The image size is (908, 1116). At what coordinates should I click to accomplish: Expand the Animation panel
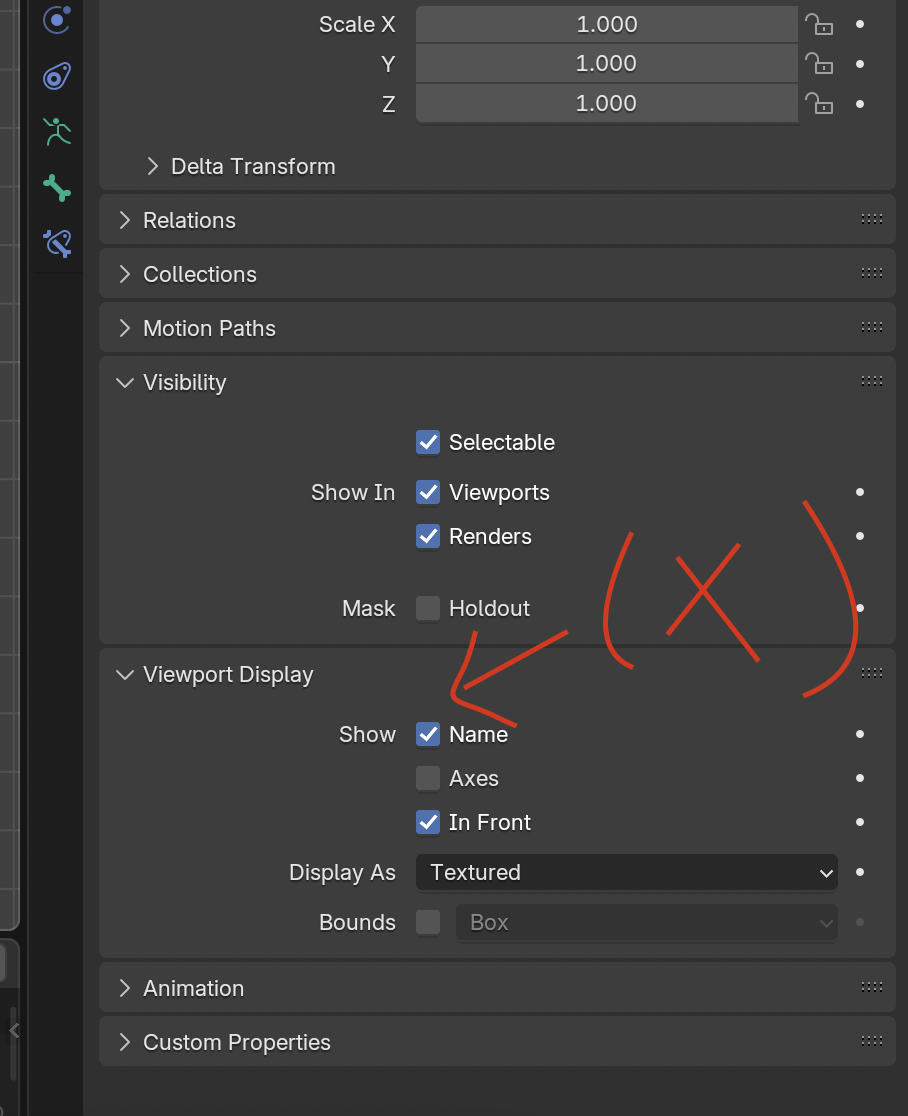coord(125,988)
